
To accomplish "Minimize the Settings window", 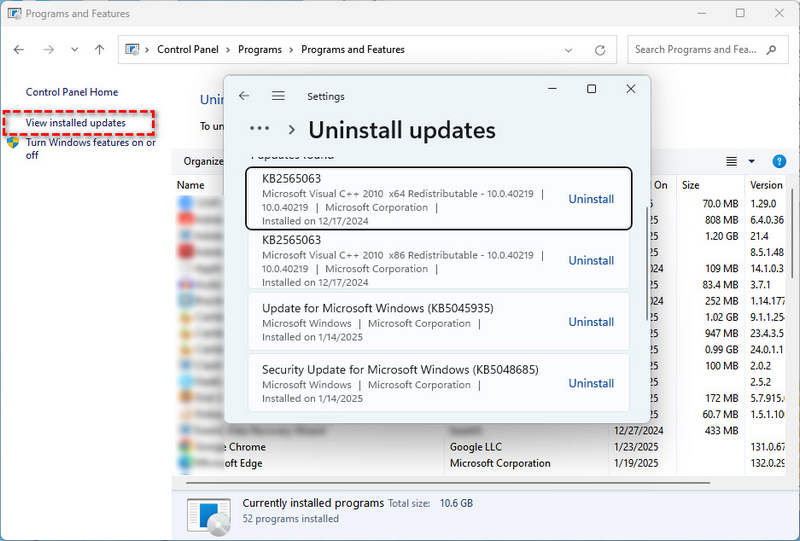I will tap(552, 89).
